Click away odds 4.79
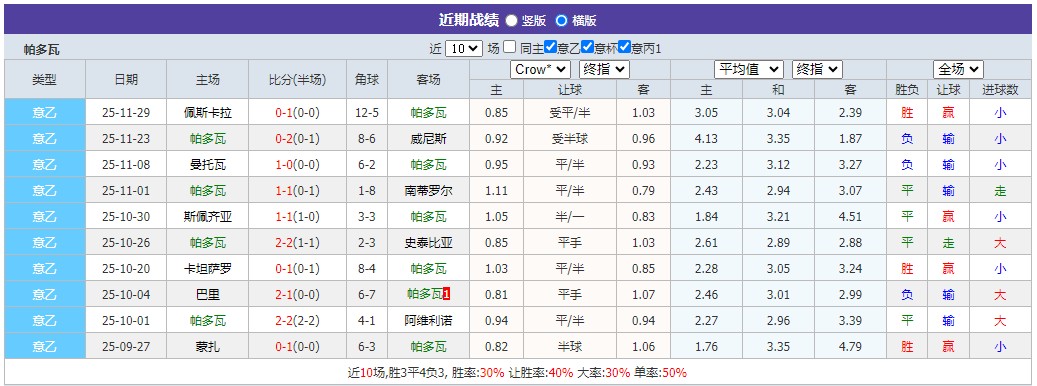 tap(850, 346)
